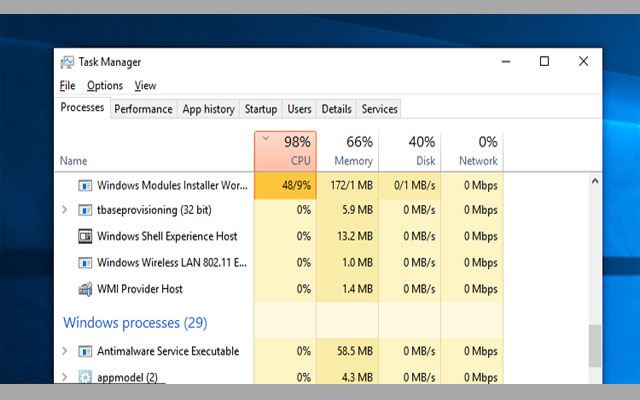
Task: Open the Services tab
Action: pos(379,109)
